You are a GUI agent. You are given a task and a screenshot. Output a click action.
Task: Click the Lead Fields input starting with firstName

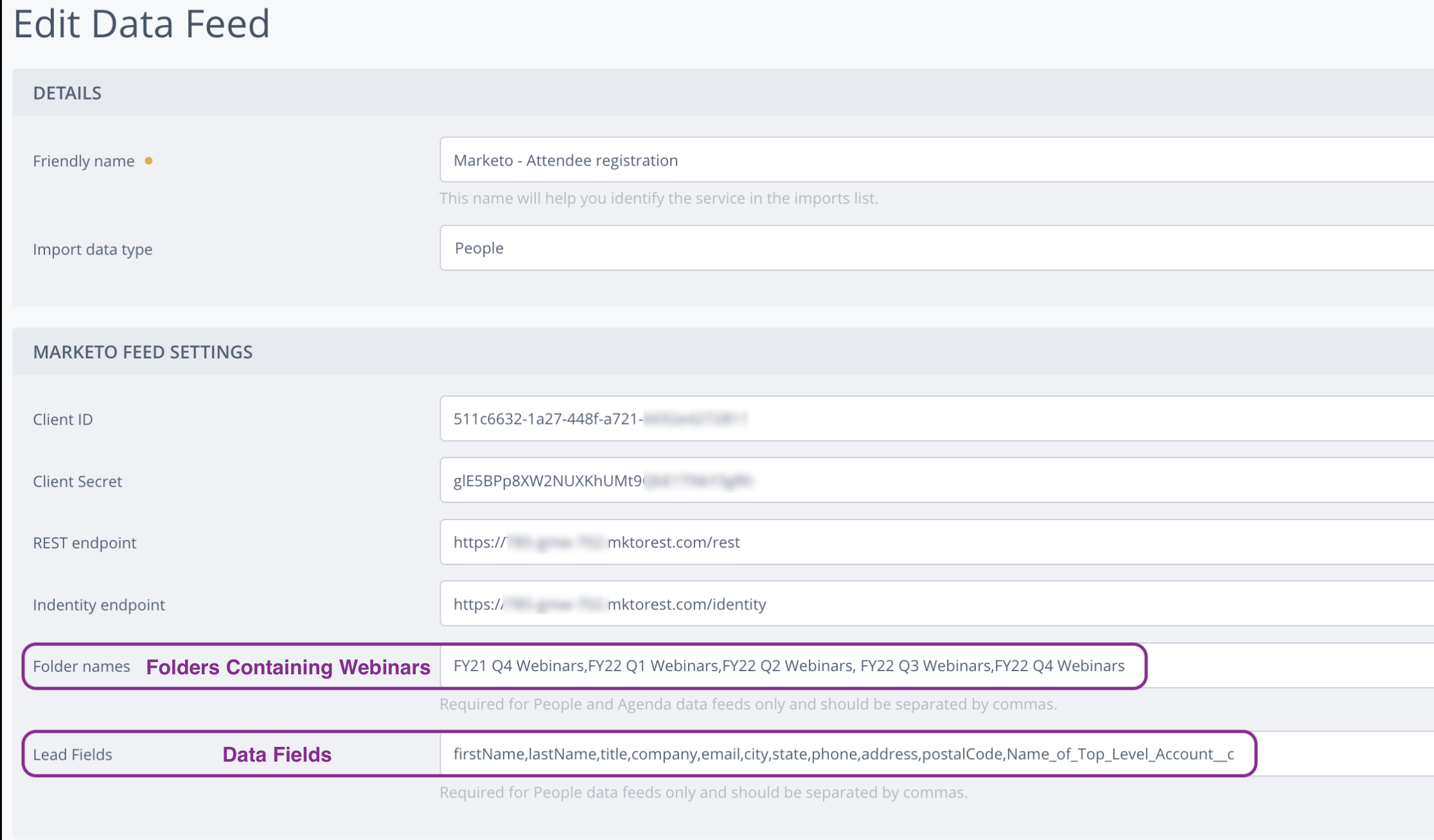pyautogui.click(x=937, y=754)
